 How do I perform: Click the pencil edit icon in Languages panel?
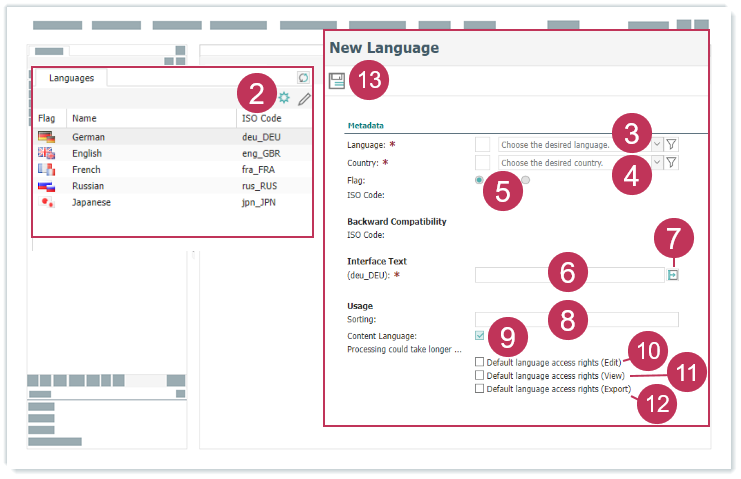[304, 99]
